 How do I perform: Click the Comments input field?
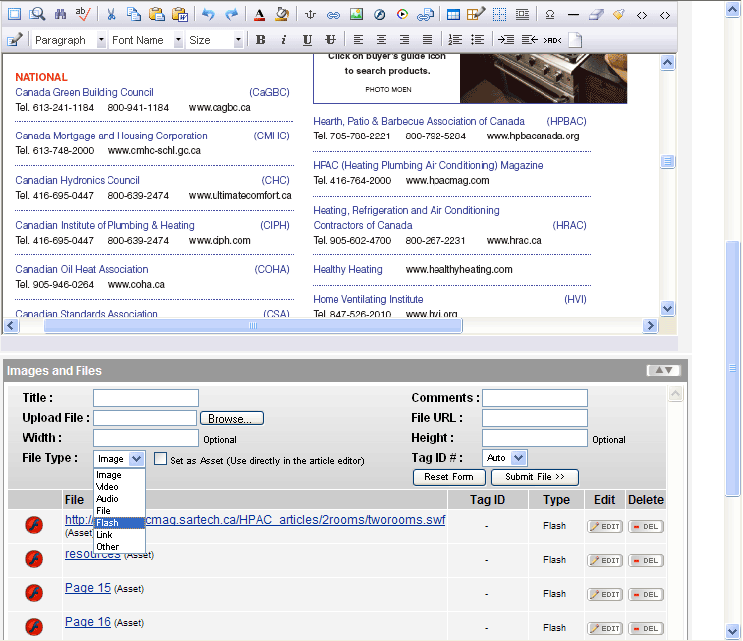pos(535,398)
